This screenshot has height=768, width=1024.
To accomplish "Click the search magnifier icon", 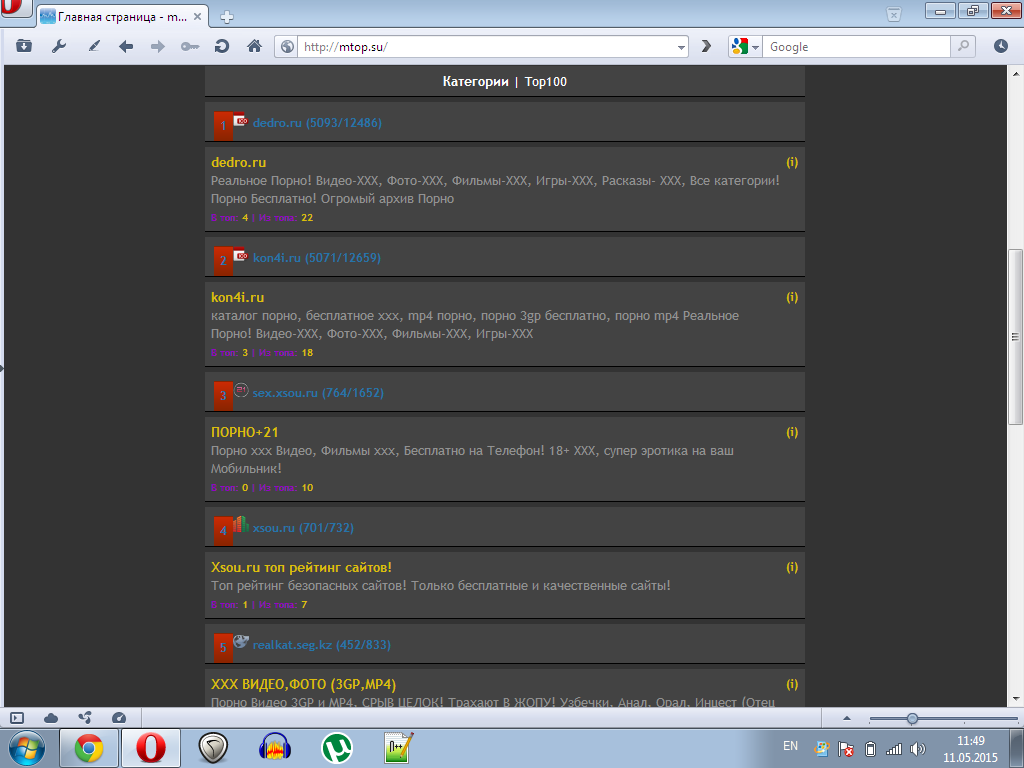I will (963, 46).
